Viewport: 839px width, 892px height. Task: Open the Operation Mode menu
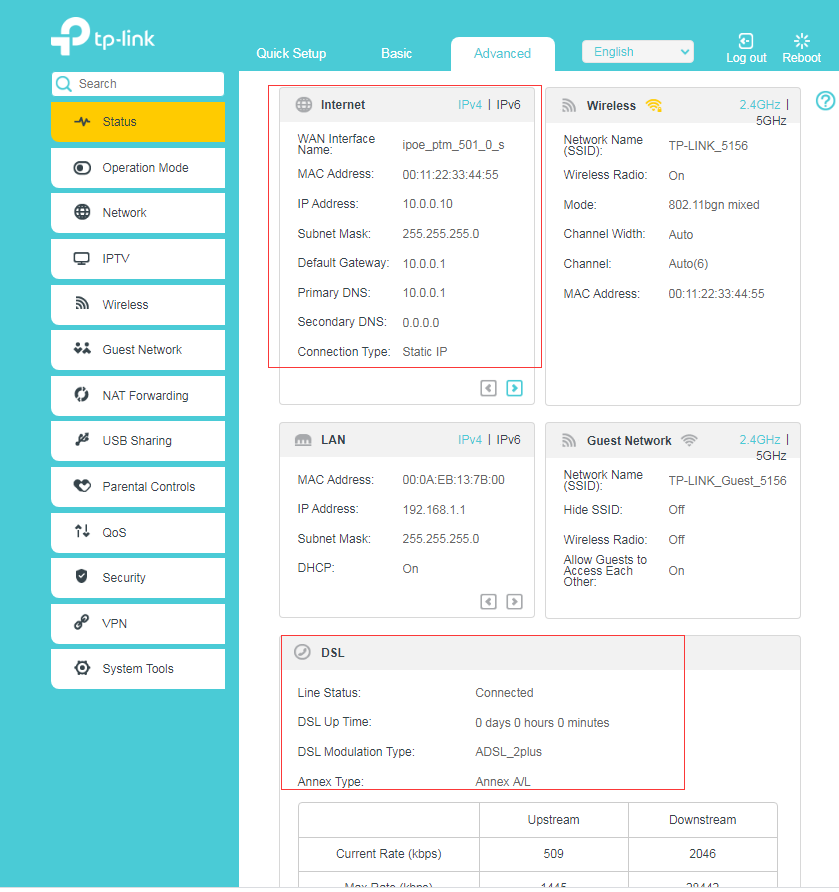(138, 168)
